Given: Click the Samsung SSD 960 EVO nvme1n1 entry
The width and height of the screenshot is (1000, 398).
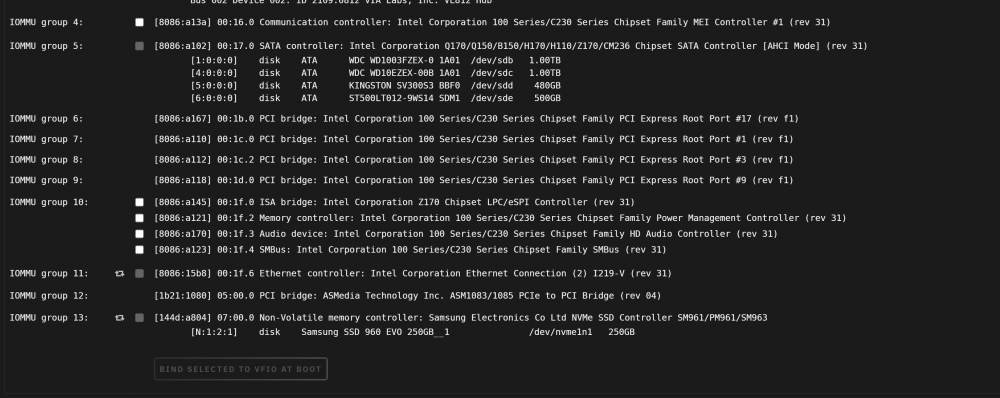Looking at the screenshot, I should pyautogui.click(x=413, y=332).
